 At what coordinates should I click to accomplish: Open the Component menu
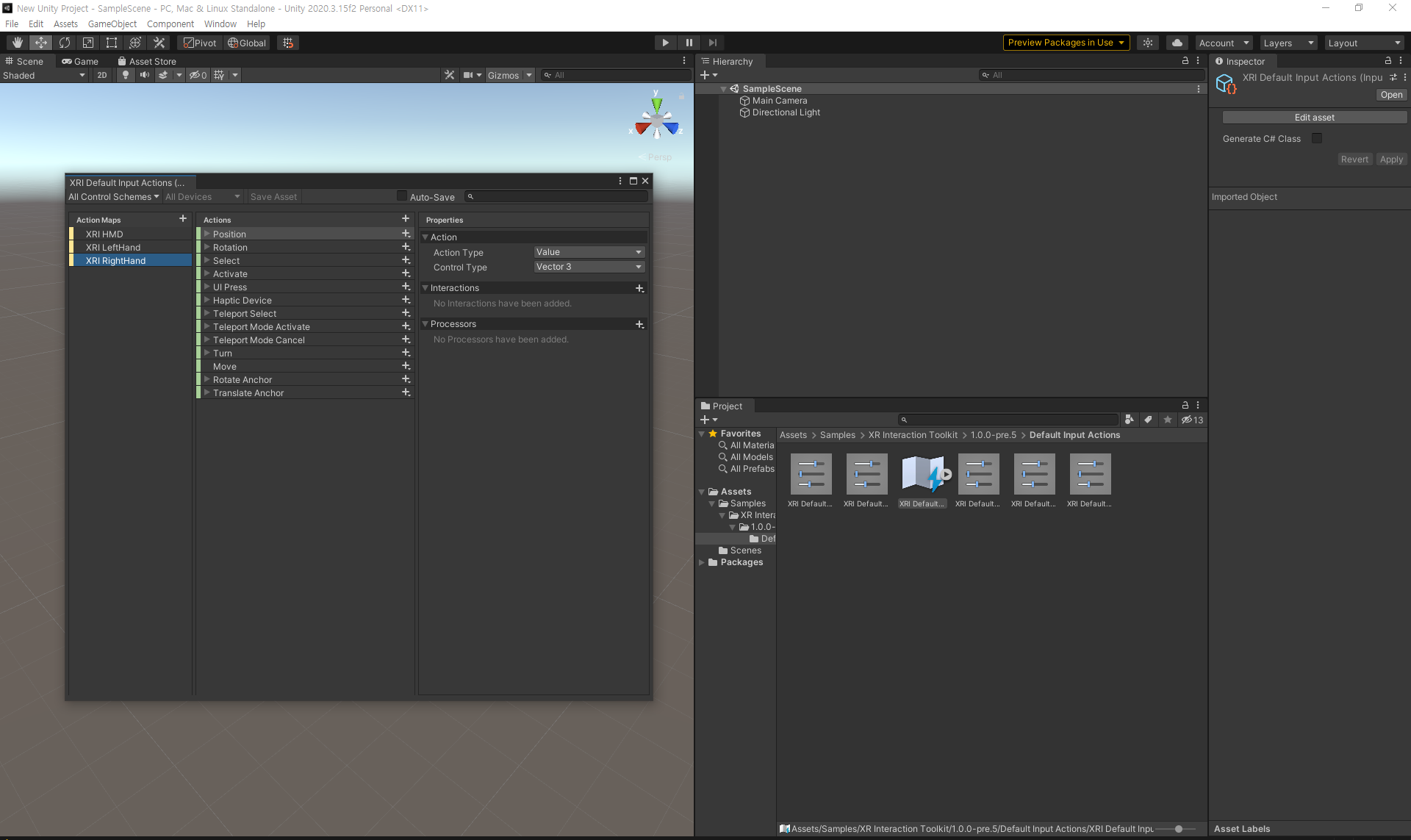pos(170,24)
